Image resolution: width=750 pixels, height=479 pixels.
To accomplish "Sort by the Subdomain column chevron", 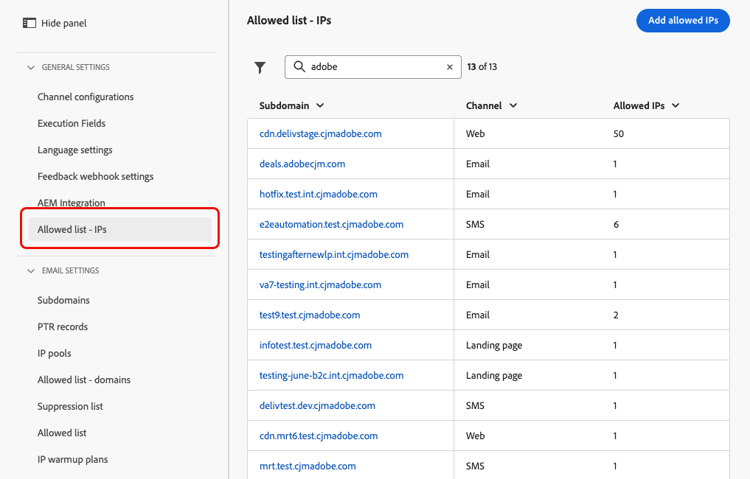I will 320,105.
